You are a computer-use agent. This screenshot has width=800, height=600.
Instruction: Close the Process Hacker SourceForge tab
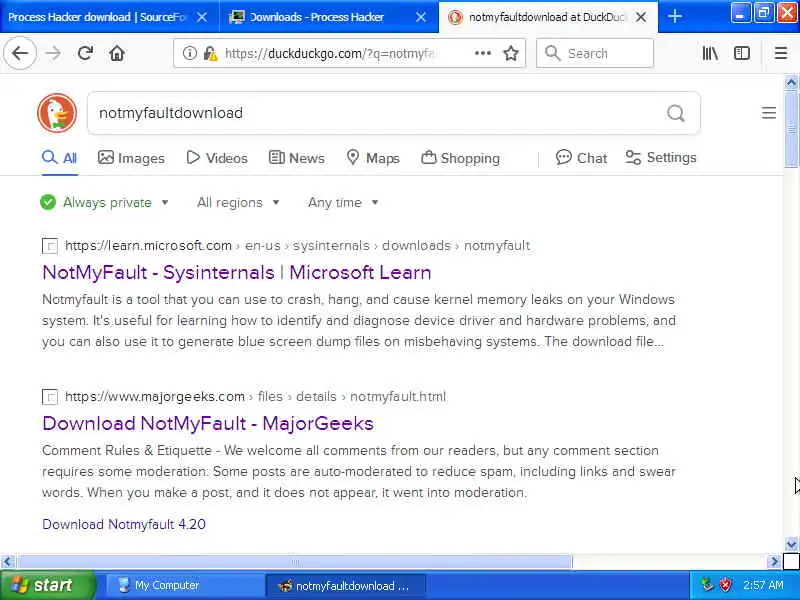coord(202,17)
